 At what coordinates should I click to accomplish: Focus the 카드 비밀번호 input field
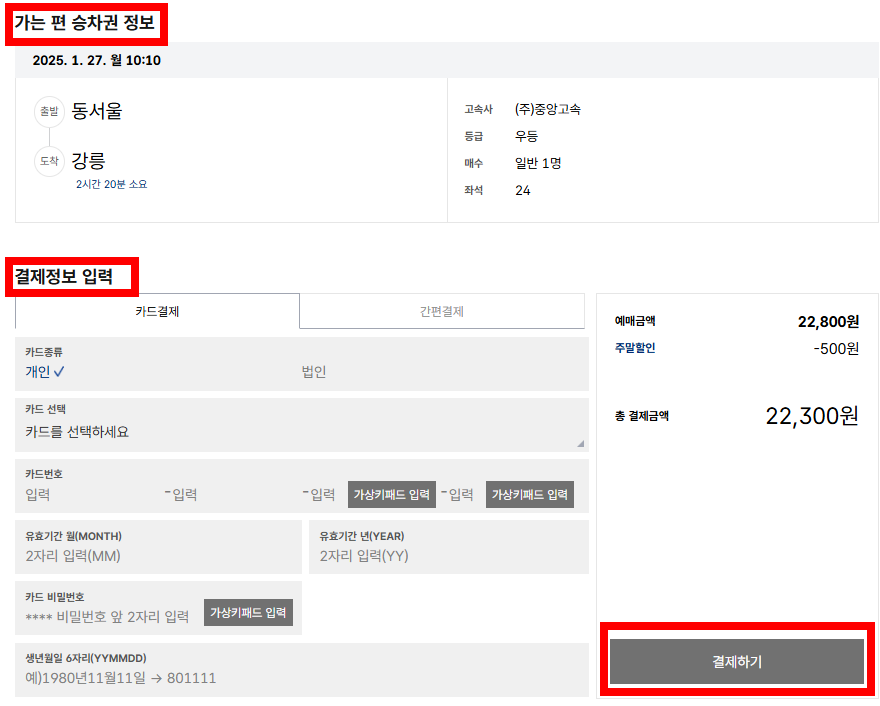109,617
